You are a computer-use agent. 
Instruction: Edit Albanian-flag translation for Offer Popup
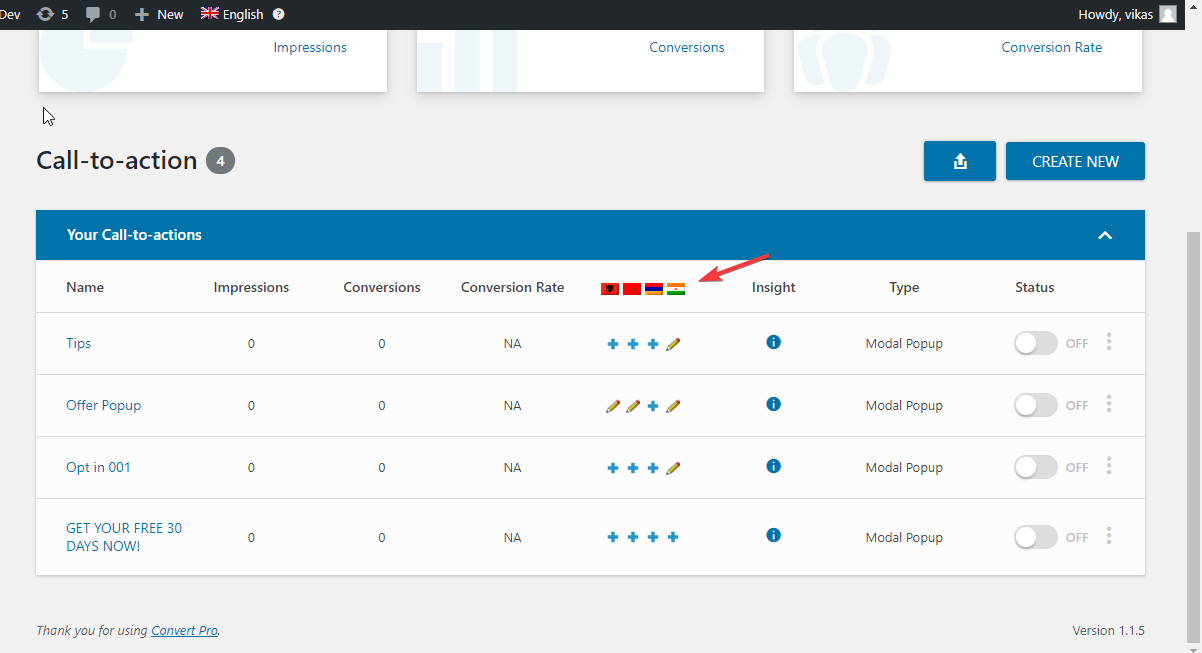click(613, 406)
